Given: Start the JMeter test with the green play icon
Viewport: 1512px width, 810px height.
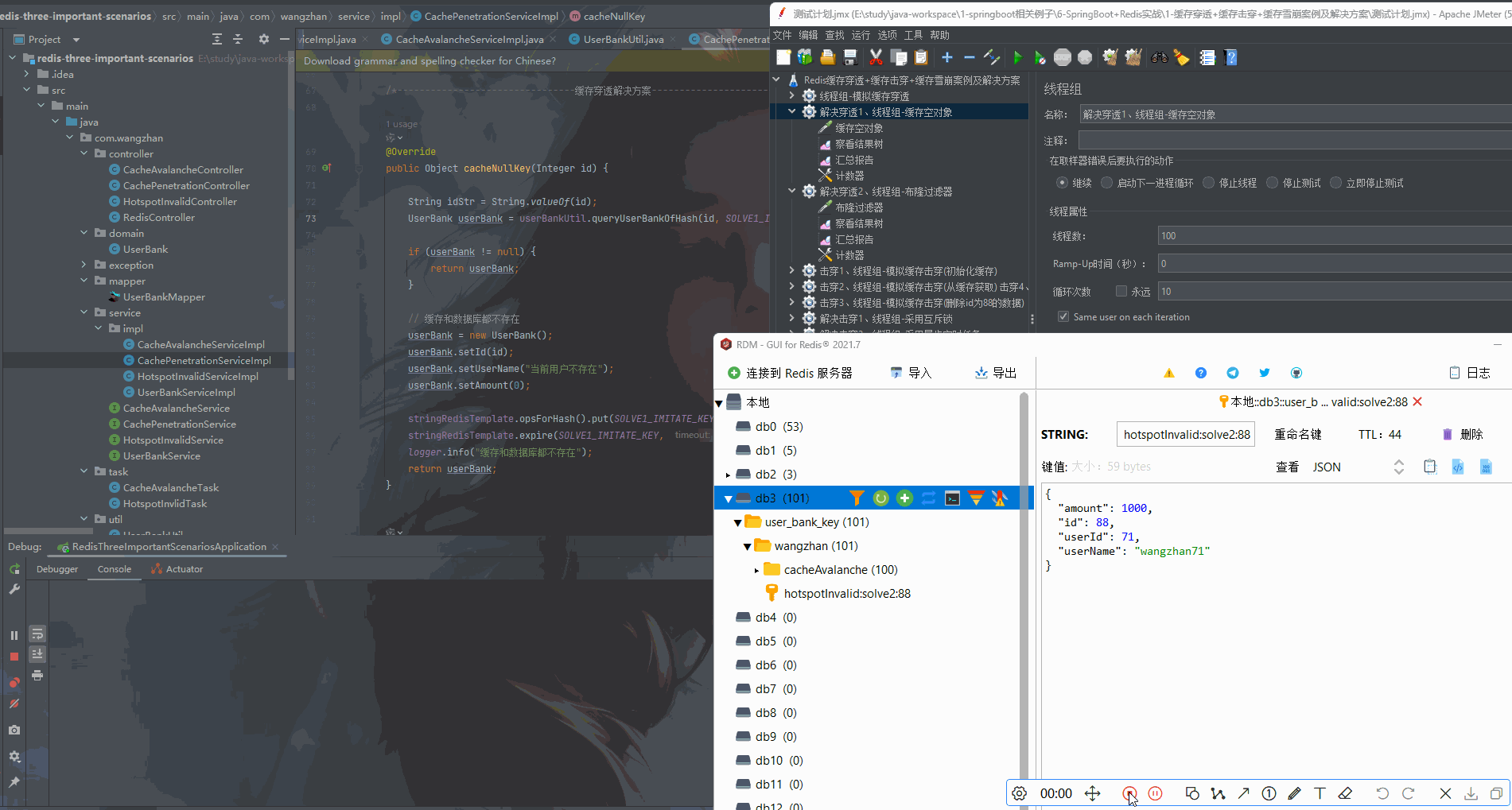Looking at the screenshot, I should (x=1017, y=57).
